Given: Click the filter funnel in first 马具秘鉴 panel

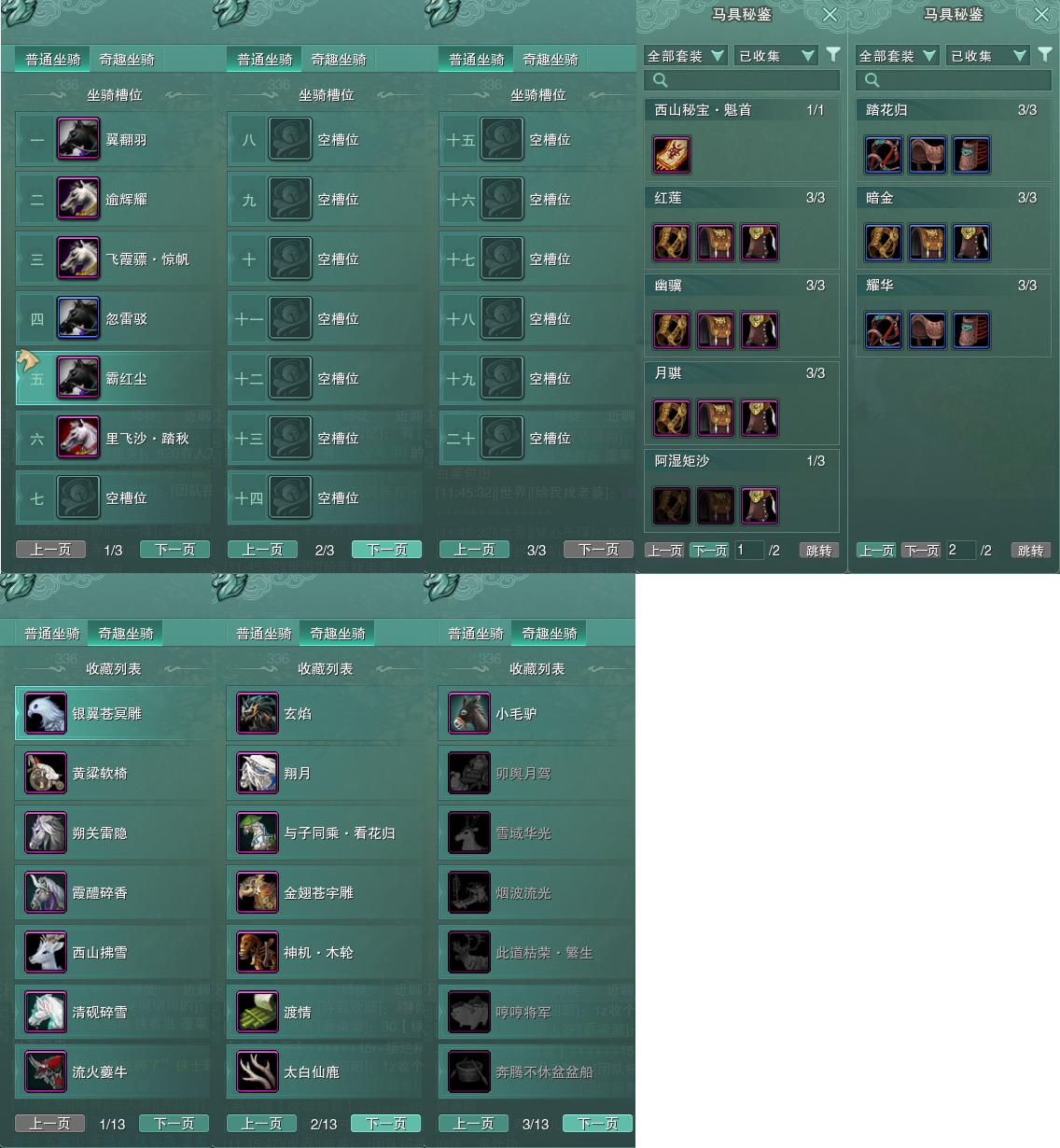Looking at the screenshot, I should coord(833,55).
